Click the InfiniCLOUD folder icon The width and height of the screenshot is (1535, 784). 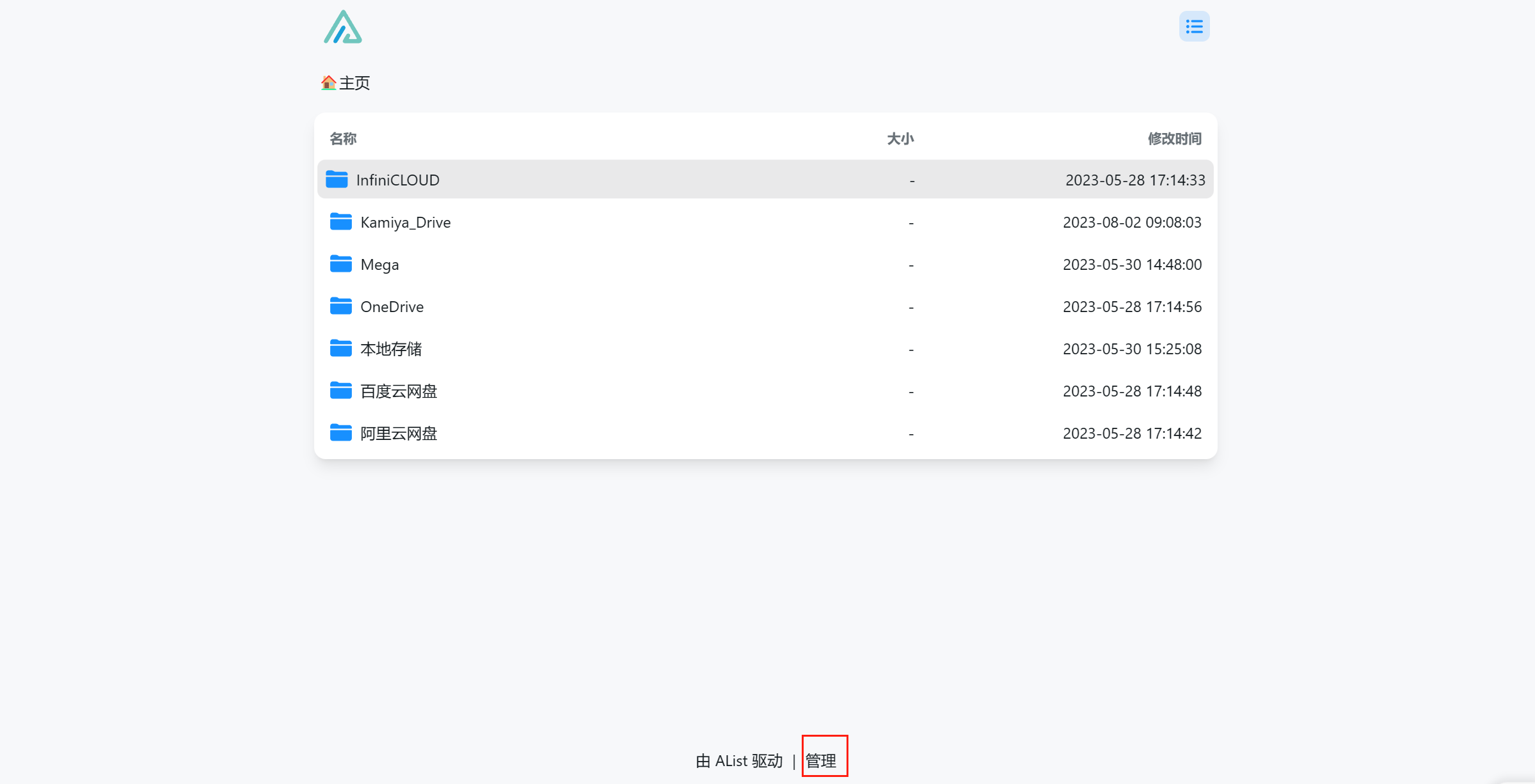[x=337, y=180]
